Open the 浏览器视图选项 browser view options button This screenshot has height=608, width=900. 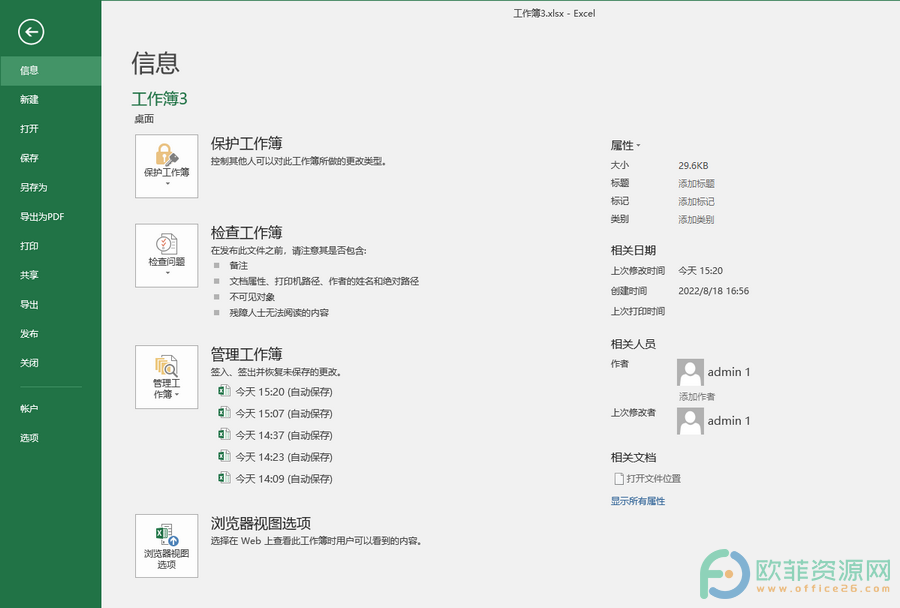166,545
